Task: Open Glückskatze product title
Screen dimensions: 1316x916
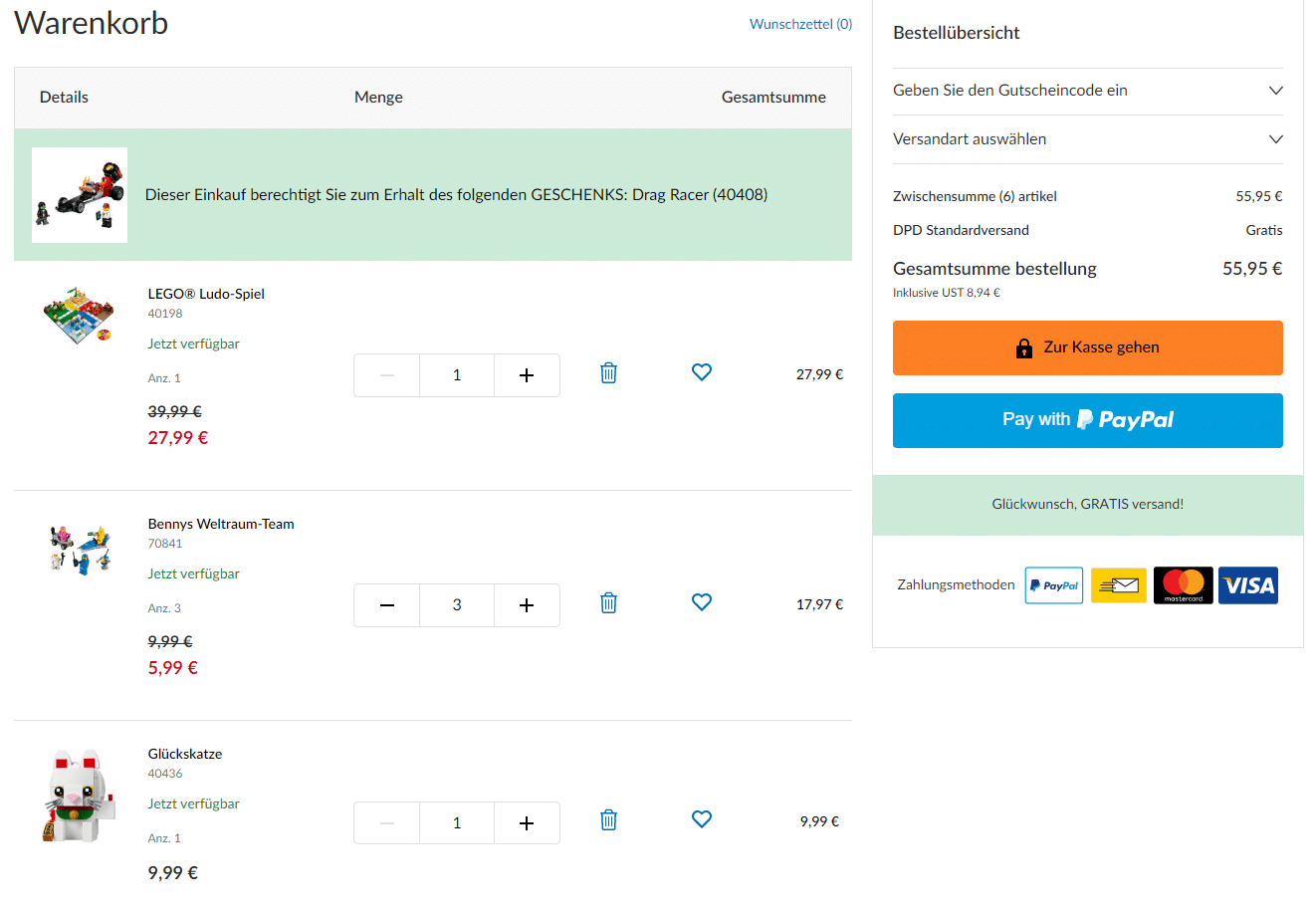Action: [x=185, y=754]
